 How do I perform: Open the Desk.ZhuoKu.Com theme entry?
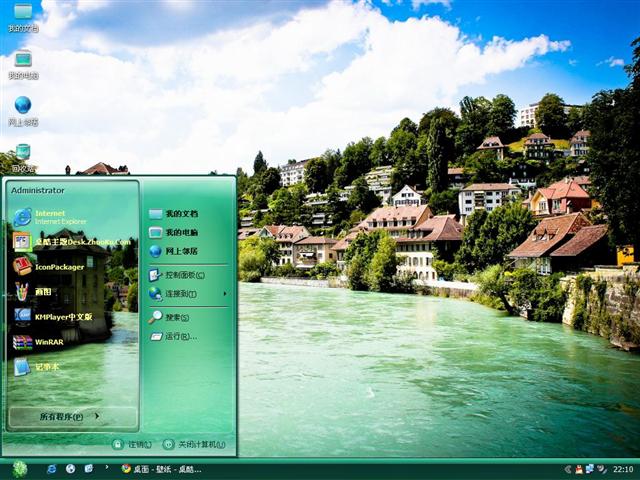72,242
